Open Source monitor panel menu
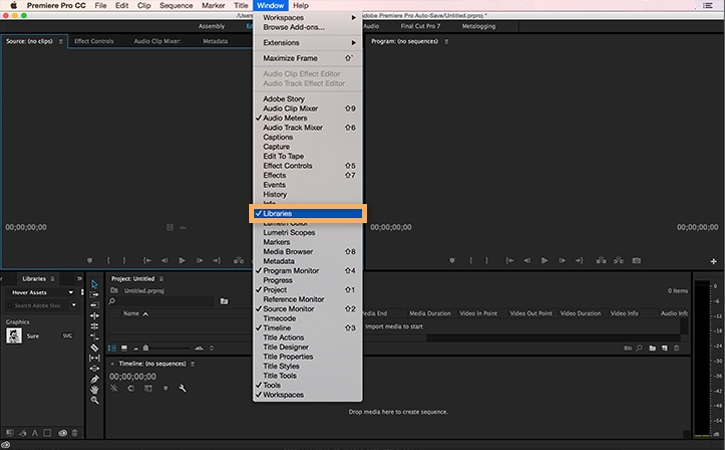The width and height of the screenshot is (725, 450). click(61, 41)
